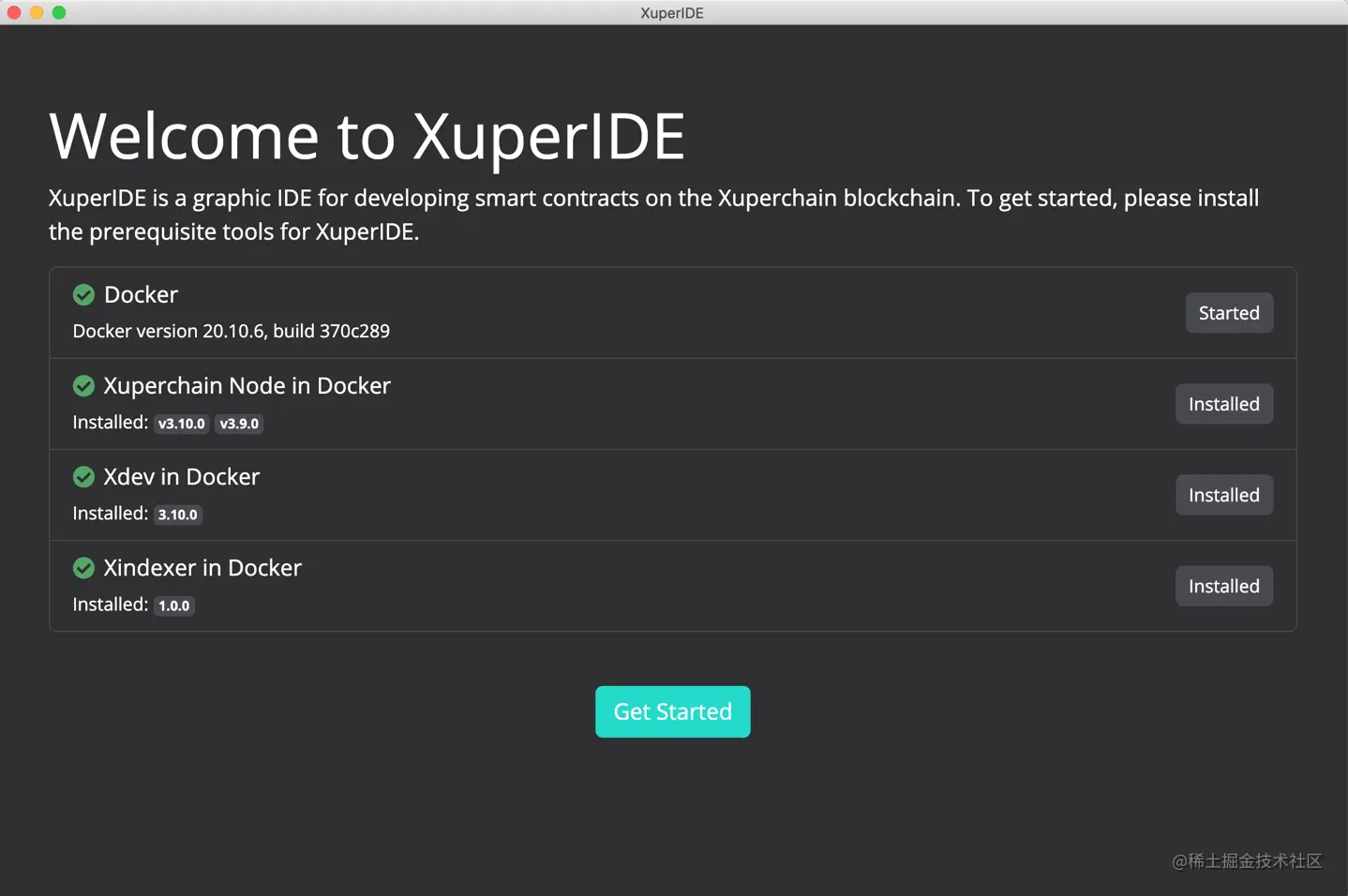The image size is (1348, 896).
Task: Minimize the window with yellow button
Action: (37, 12)
